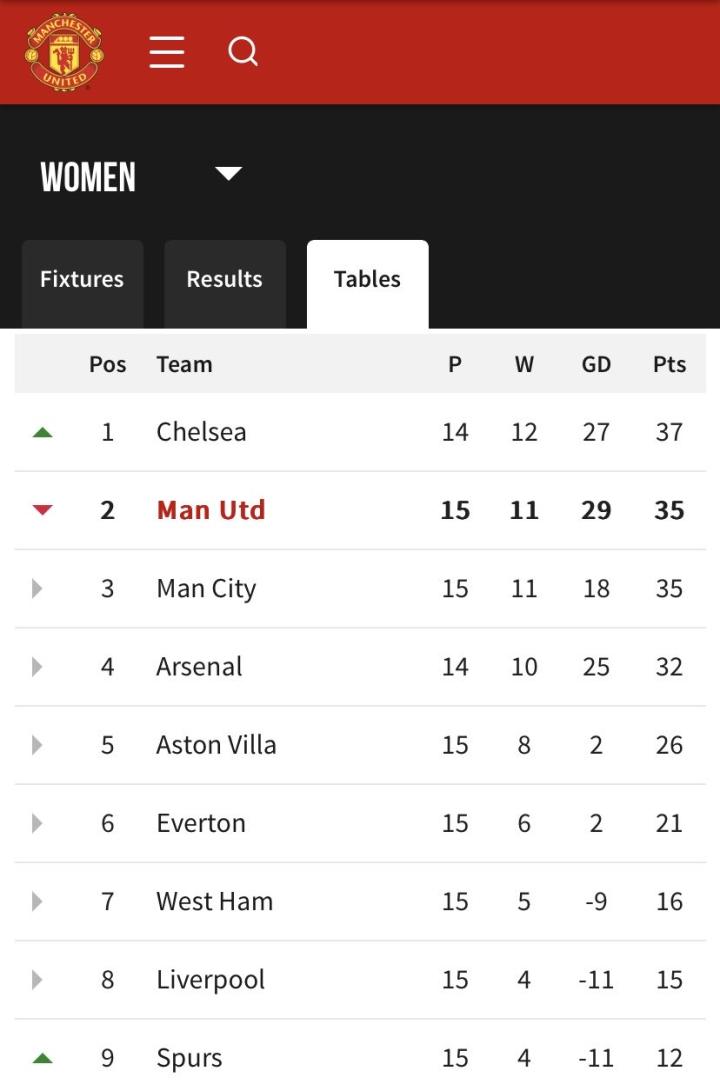Tap the search magnifier icon
Image resolution: width=720 pixels, height=1091 pixels.
tap(243, 50)
